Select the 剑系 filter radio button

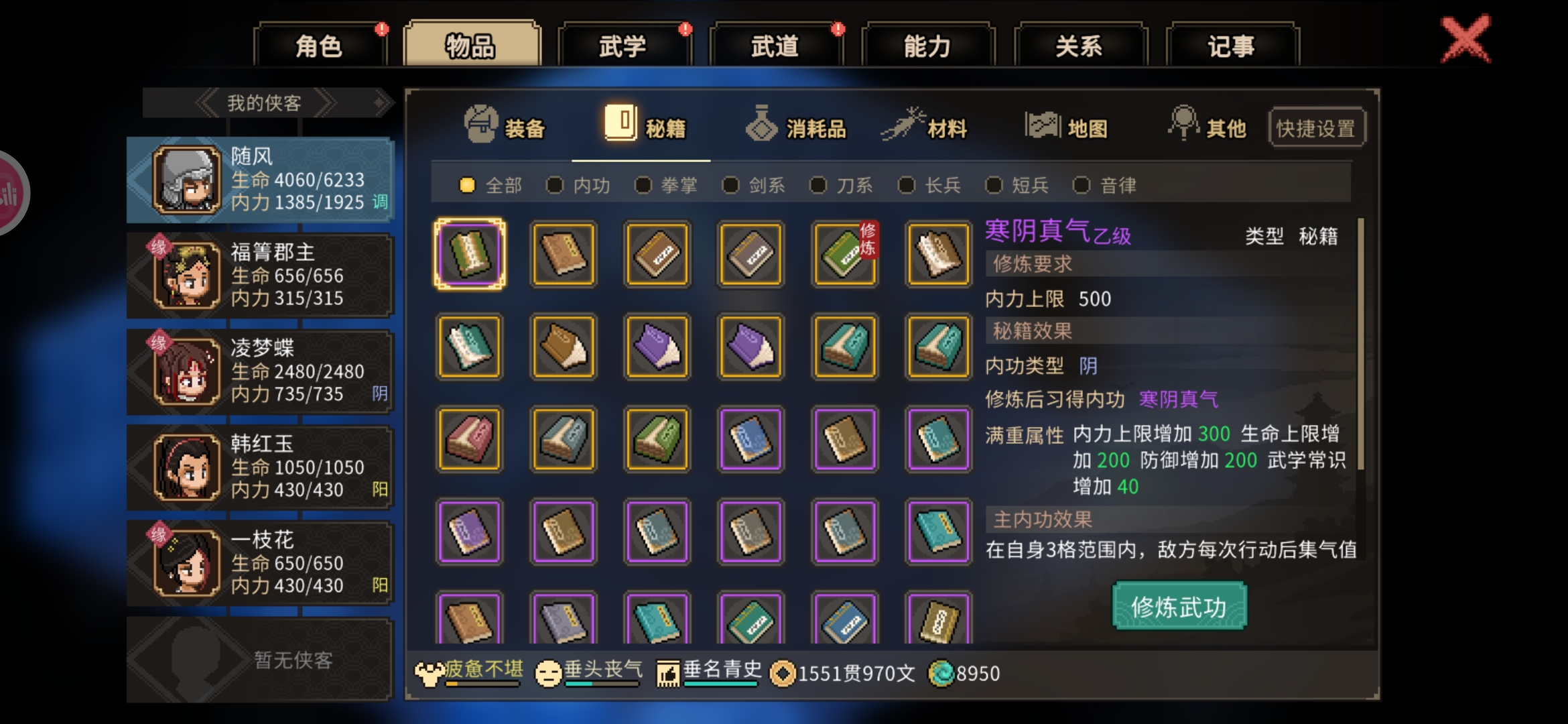[x=730, y=185]
